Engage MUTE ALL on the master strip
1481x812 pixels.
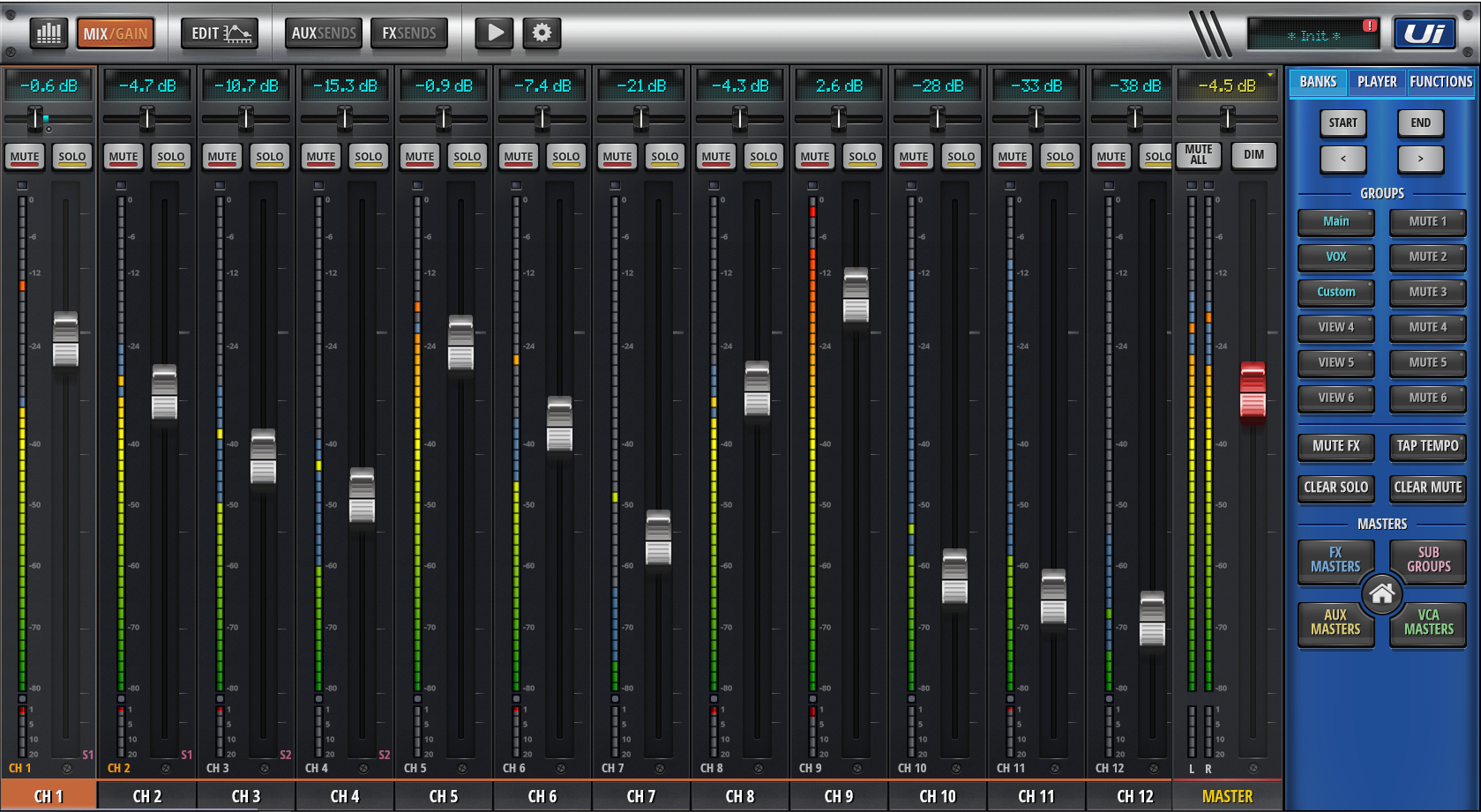(x=1198, y=155)
